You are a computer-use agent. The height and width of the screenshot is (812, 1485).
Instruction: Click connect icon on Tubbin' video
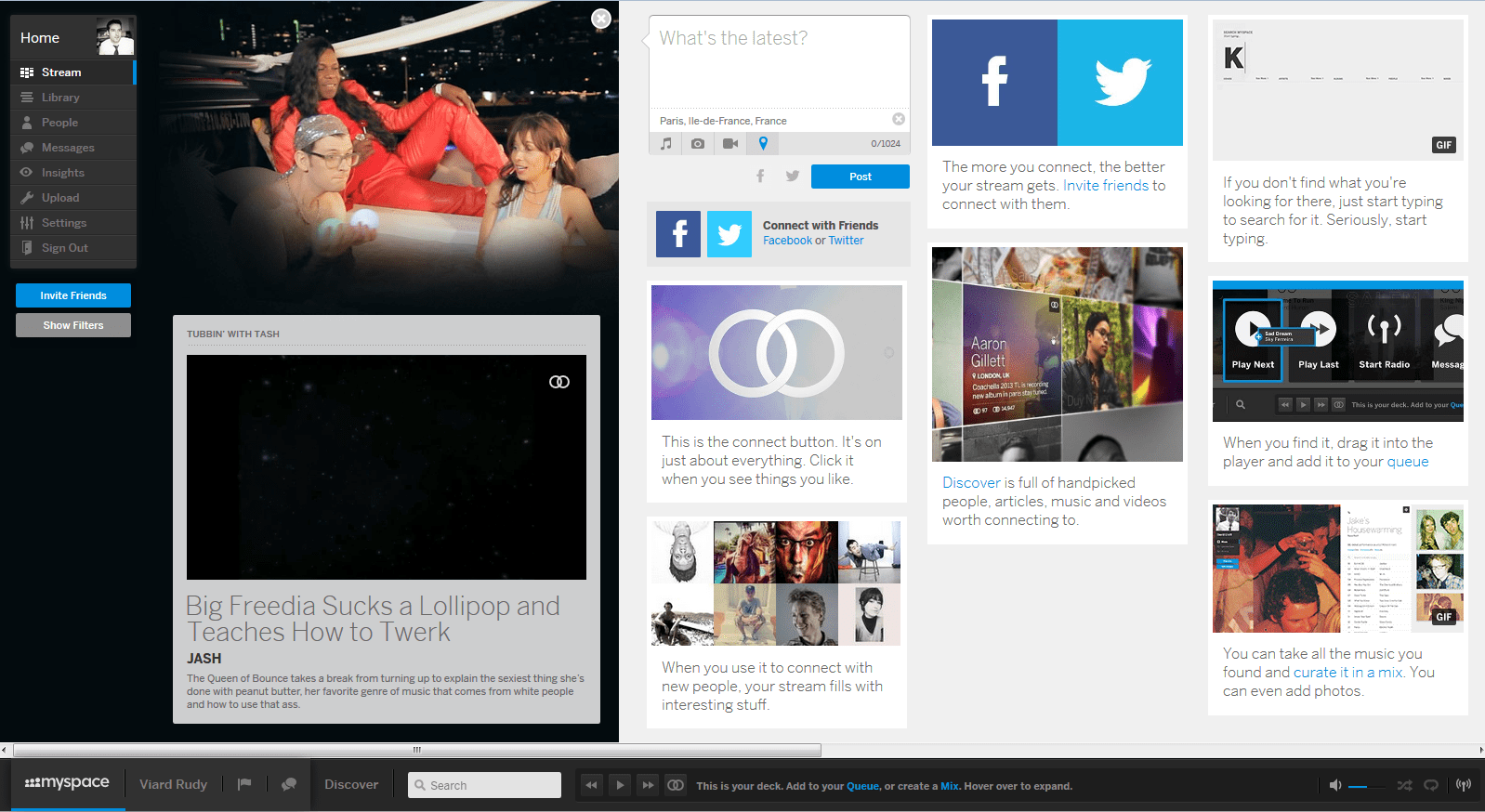tap(559, 382)
